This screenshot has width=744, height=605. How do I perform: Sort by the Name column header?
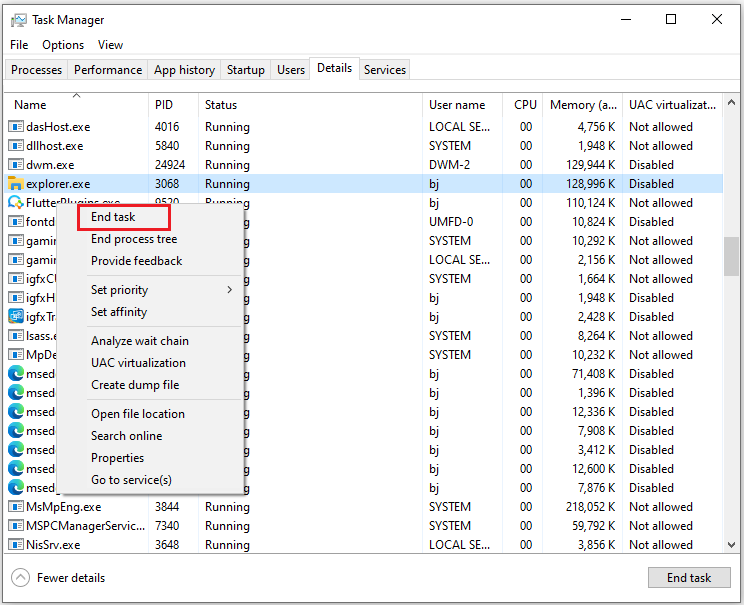[x=30, y=105]
